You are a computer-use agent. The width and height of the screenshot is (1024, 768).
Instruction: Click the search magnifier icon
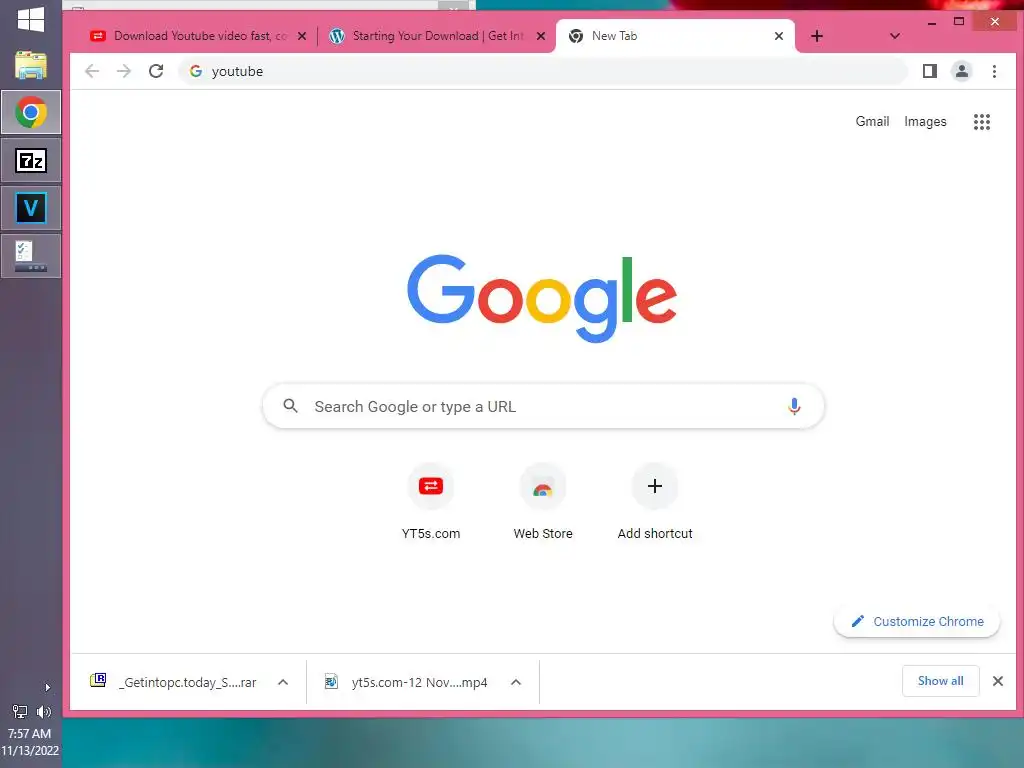(x=291, y=406)
